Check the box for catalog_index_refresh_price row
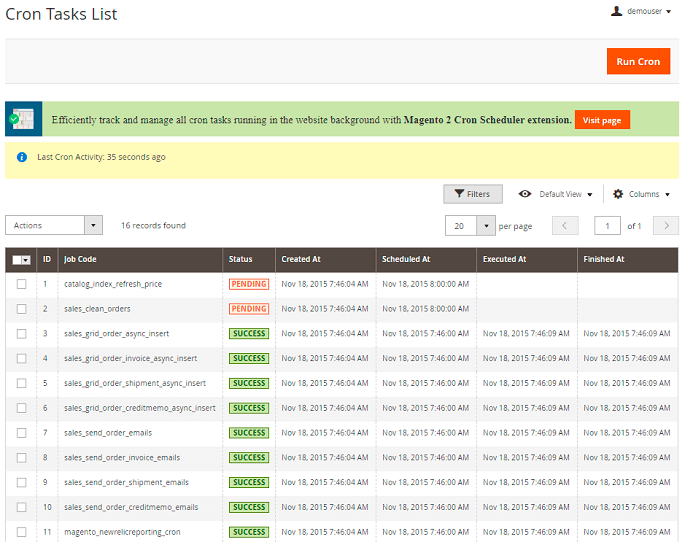This screenshot has height=542, width=685. pos(22,284)
